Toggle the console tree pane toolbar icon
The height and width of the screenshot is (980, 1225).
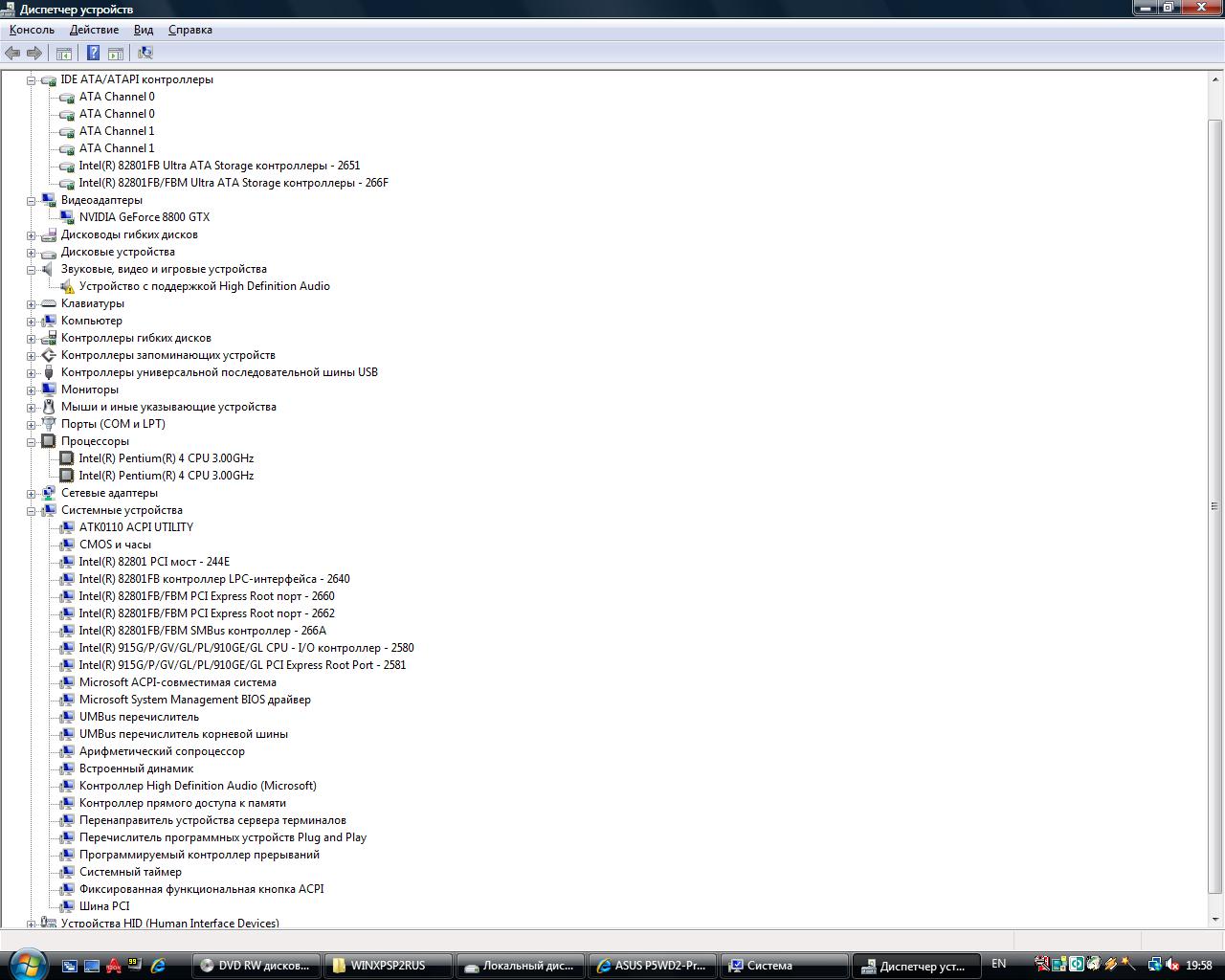(x=64, y=54)
